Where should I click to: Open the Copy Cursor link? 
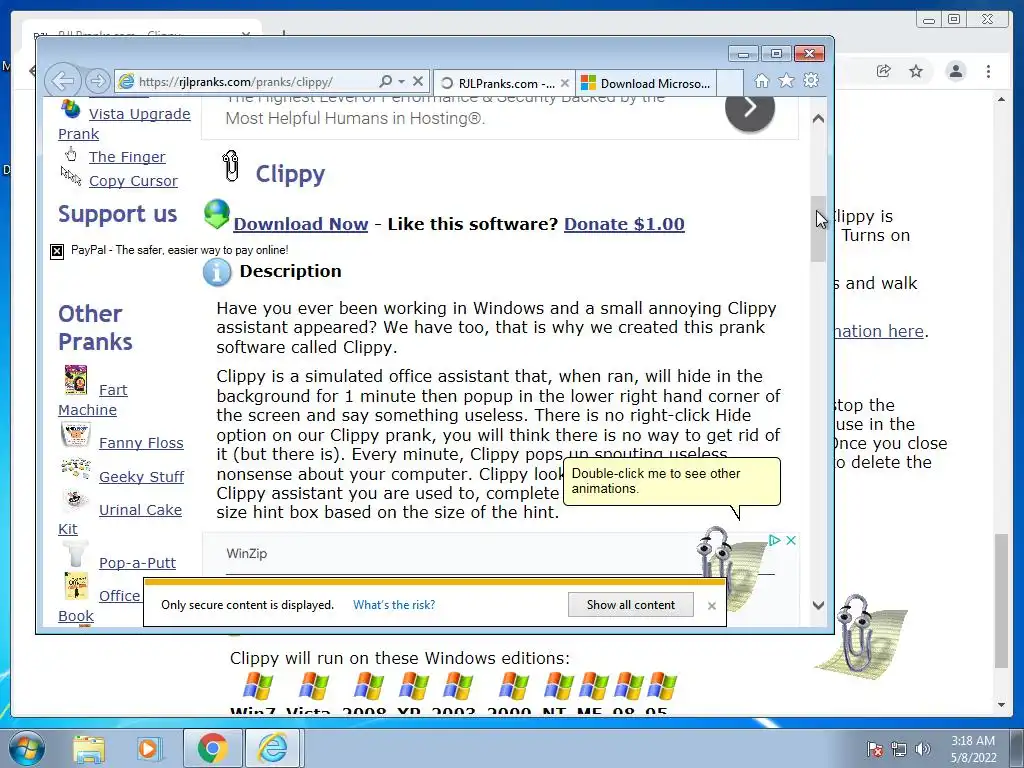click(x=133, y=181)
